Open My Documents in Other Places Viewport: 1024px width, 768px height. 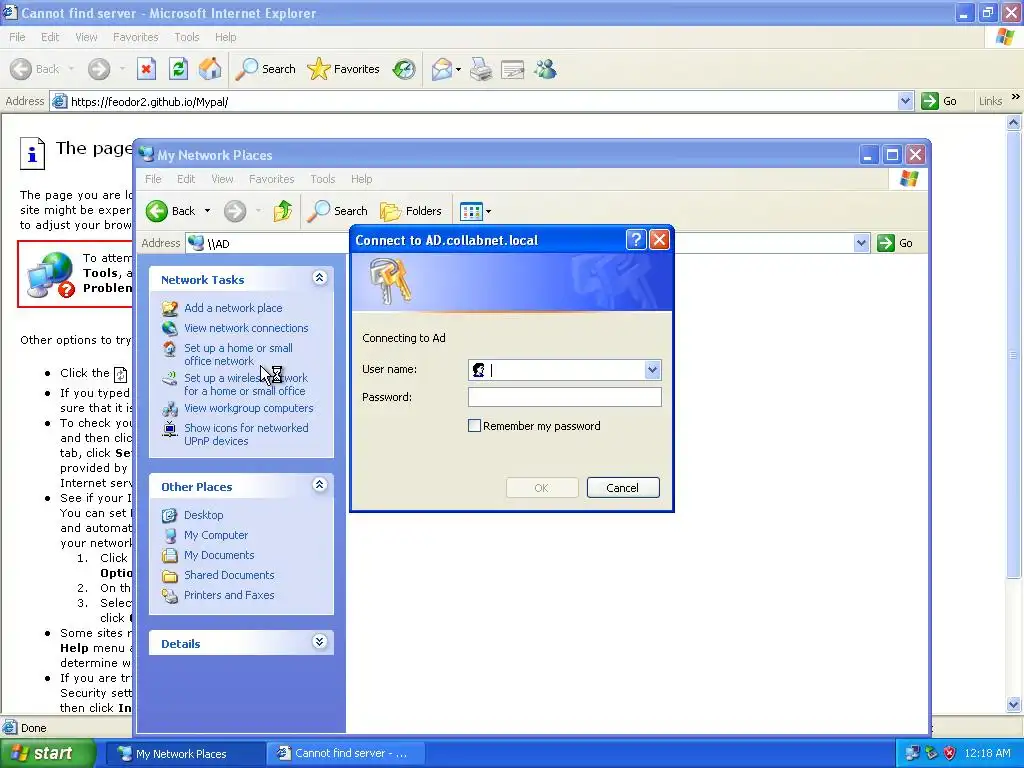click(x=219, y=555)
